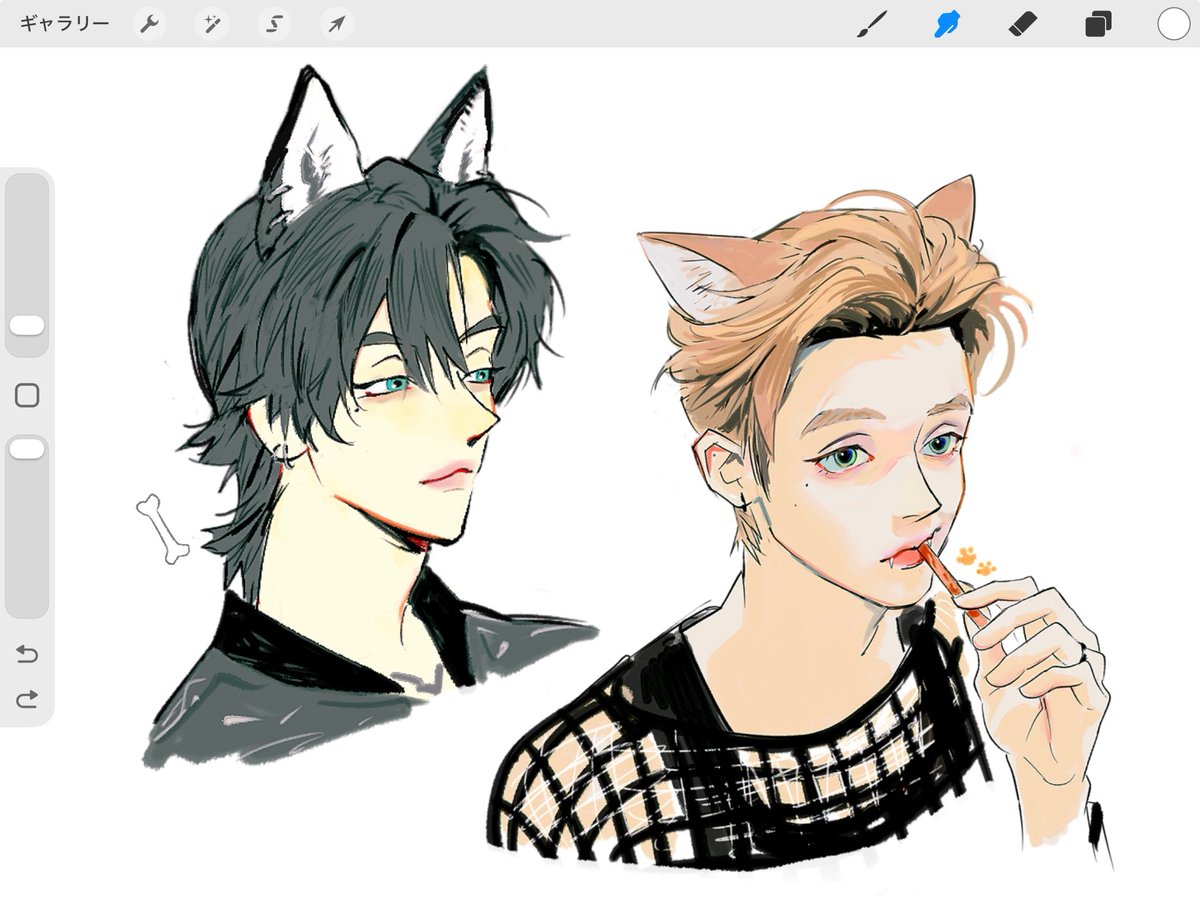Viewport: 1200px width, 900px height.
Task: Select the Transform arrow tool
Action: 337,23
